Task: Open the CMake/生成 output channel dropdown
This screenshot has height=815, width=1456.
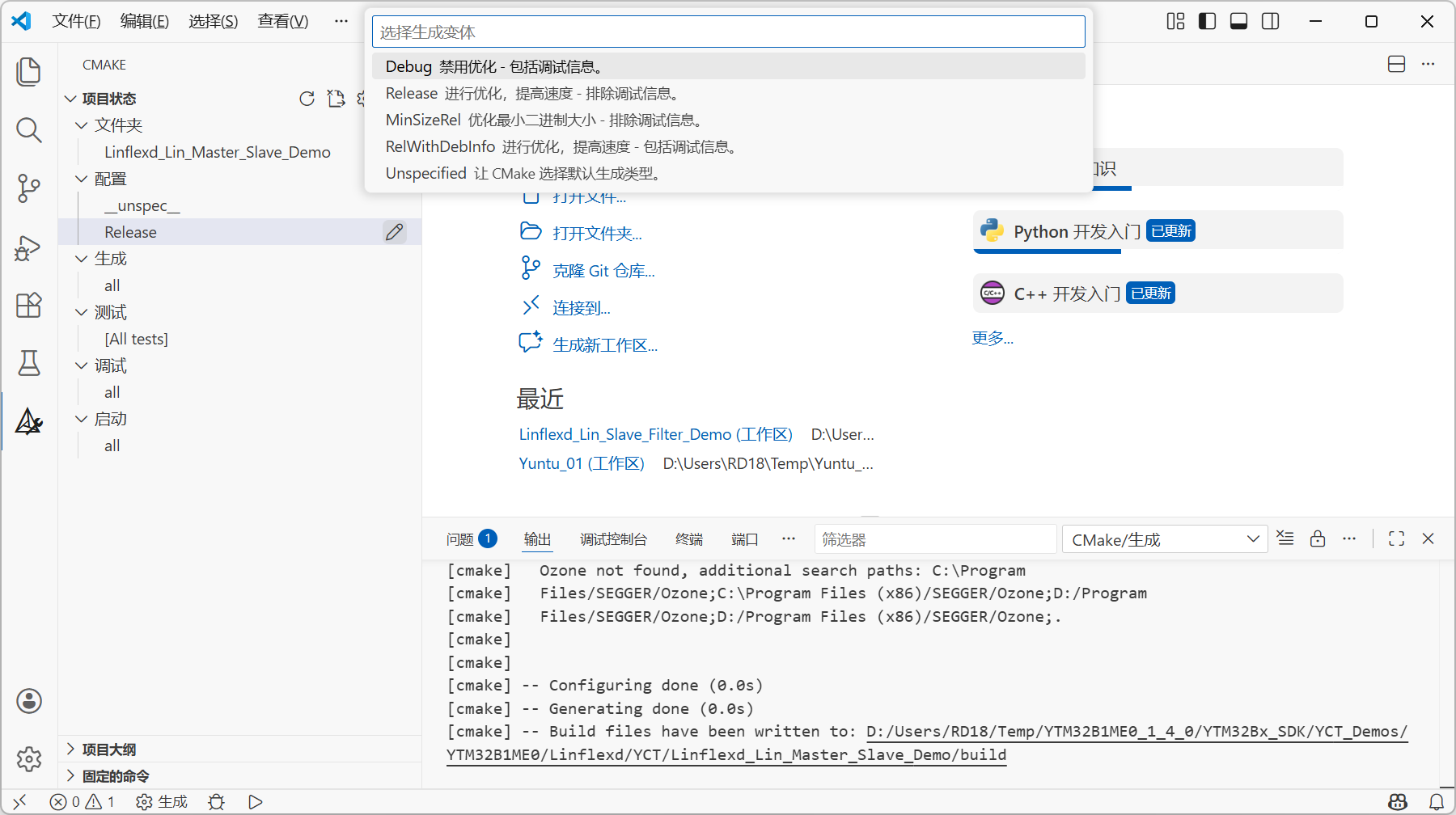Action: (x=1164, y=539)
